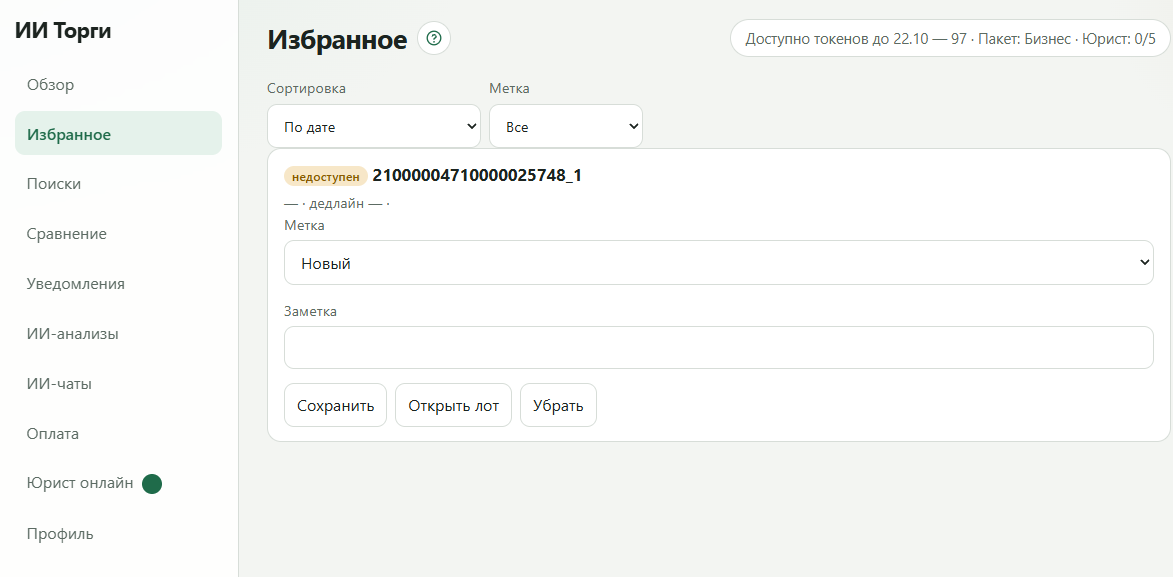Click the дедлайн info line
Viewport: 1173px width, 577px height.
[337, 204]
